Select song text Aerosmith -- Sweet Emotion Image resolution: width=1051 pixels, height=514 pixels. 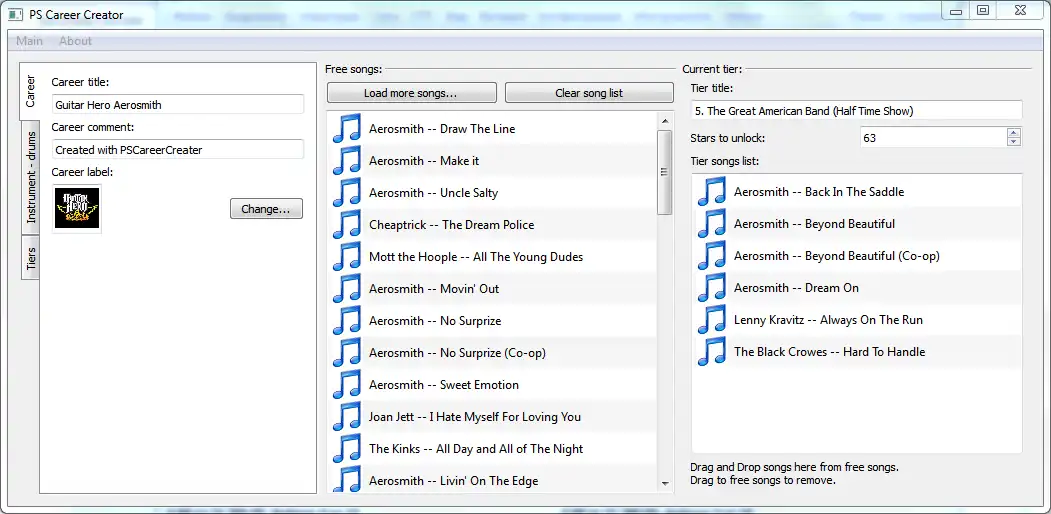[x=444, y=385]
